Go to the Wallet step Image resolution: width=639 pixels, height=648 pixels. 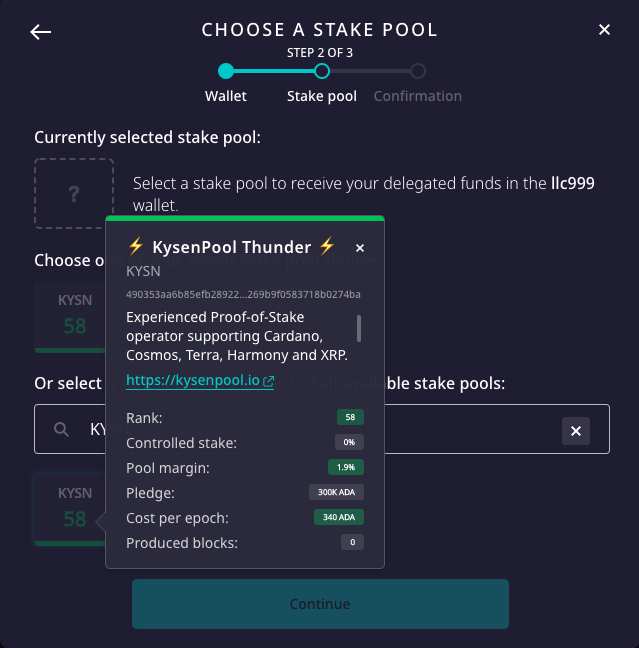pos(226,71)
